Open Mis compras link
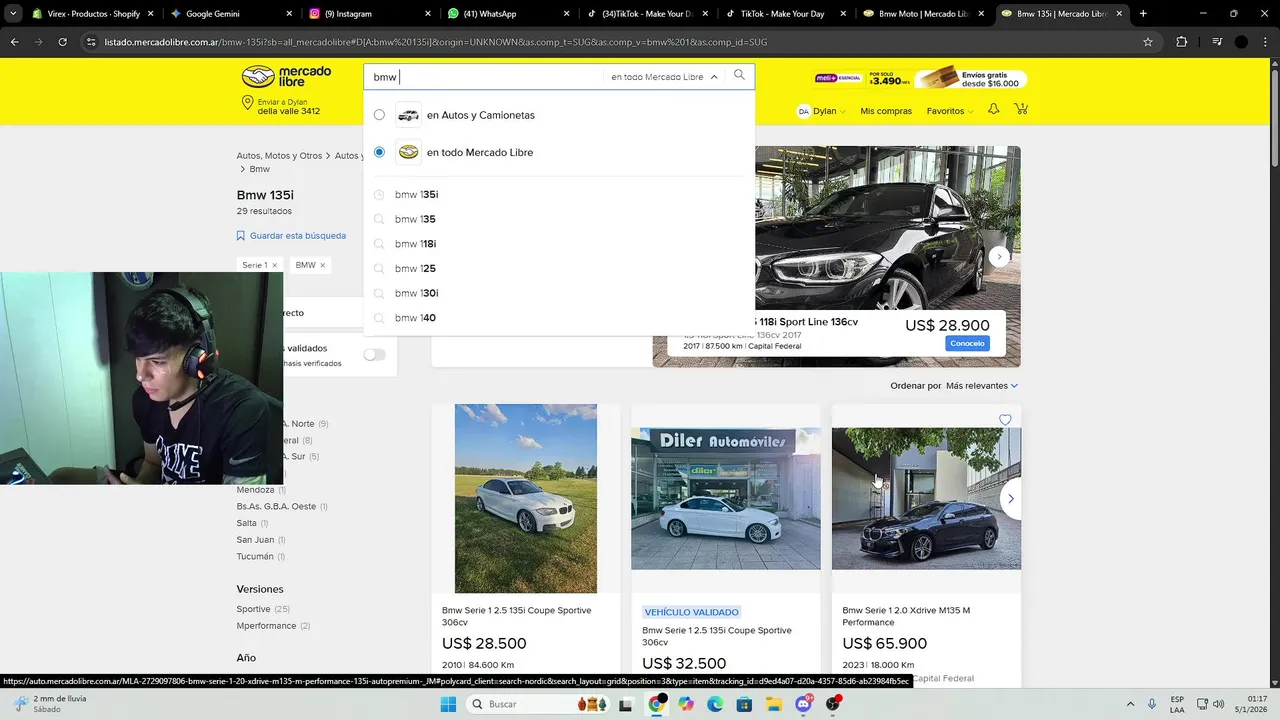 click(x=886, y=111)
